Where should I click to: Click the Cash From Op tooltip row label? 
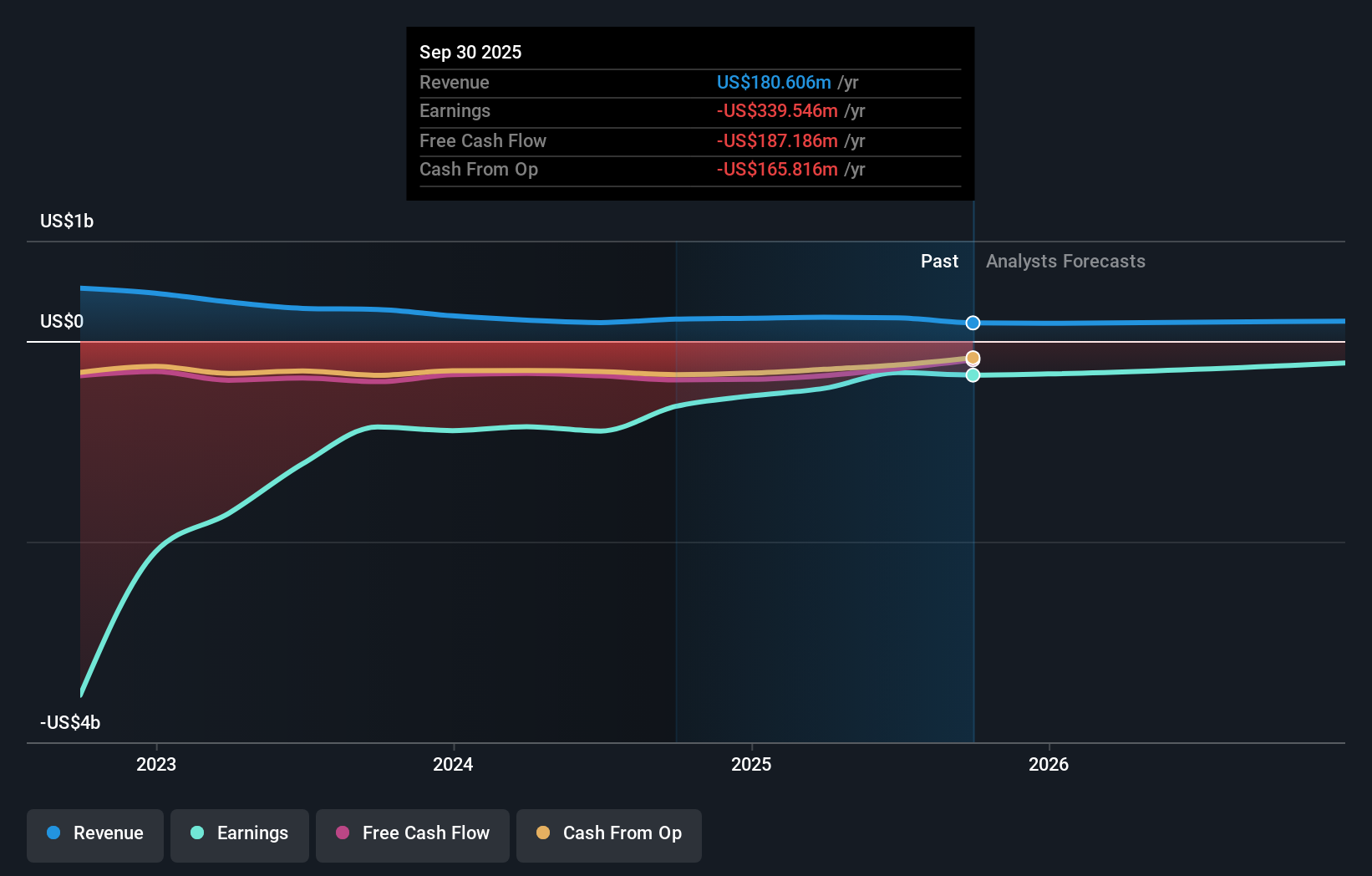pos(479,169)
